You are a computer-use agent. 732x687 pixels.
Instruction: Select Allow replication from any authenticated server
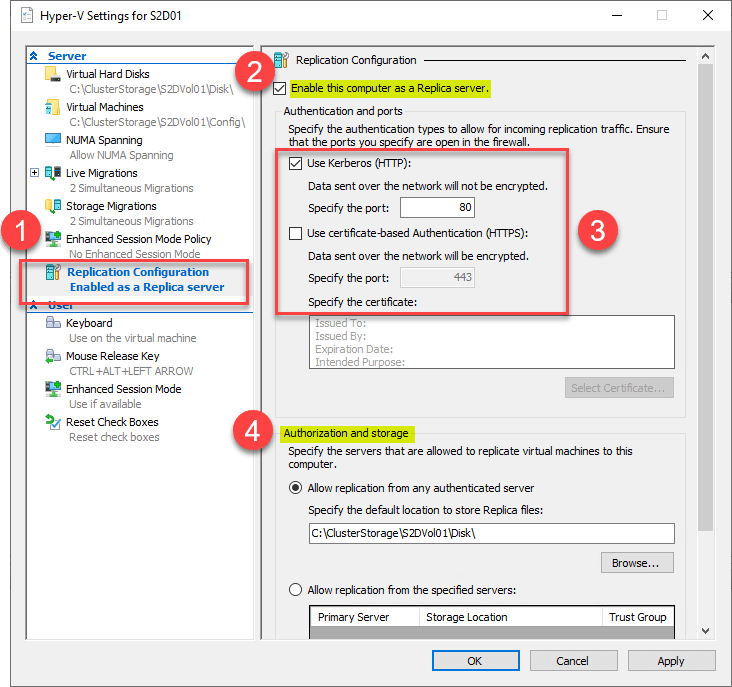295,488
